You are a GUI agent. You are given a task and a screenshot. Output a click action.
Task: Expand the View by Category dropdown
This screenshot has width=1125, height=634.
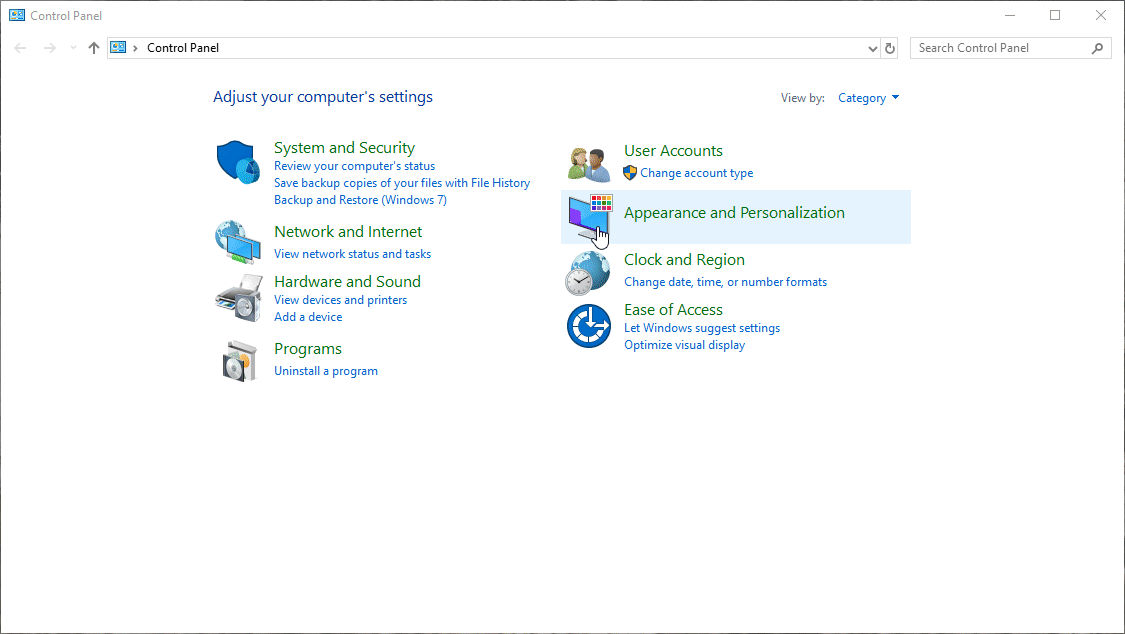point(868,98)
